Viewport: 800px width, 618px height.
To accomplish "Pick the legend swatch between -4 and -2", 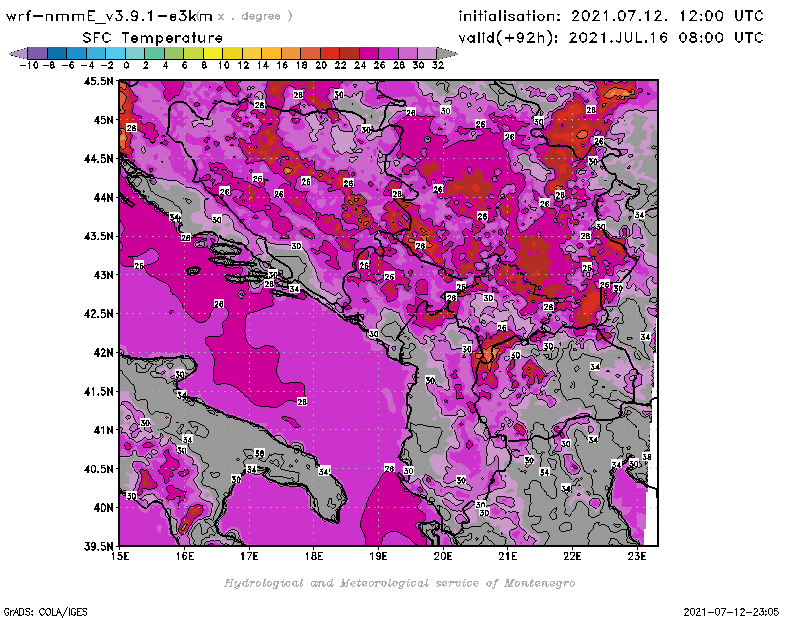I will (96, 54).
